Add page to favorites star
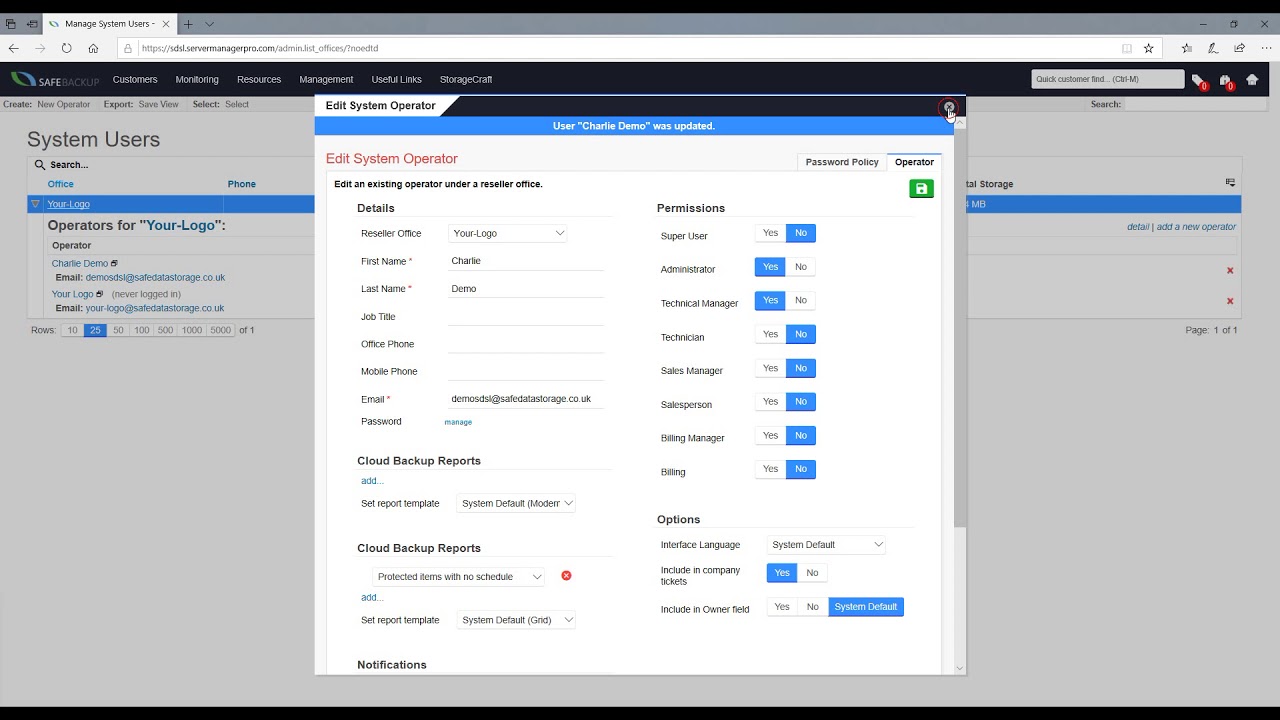The width and height of the screenshot is (1280, 720). [1148, 48]
